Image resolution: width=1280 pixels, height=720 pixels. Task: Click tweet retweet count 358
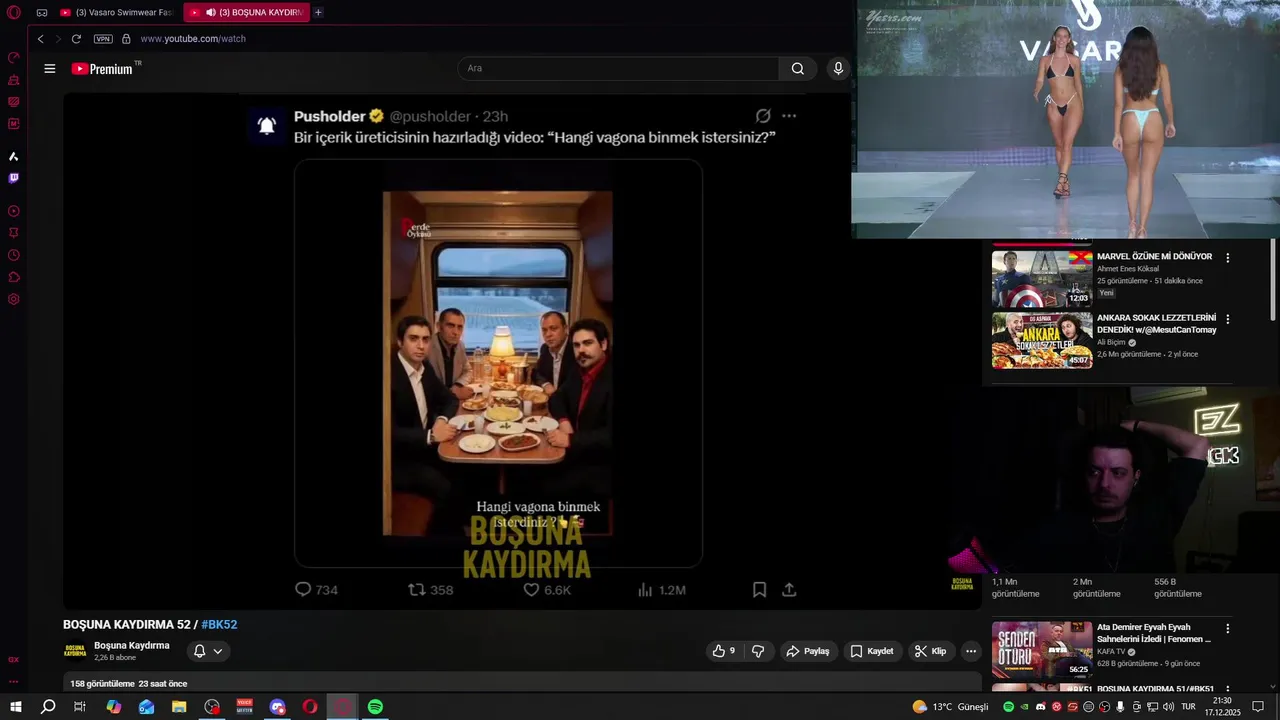coord(431,590)
